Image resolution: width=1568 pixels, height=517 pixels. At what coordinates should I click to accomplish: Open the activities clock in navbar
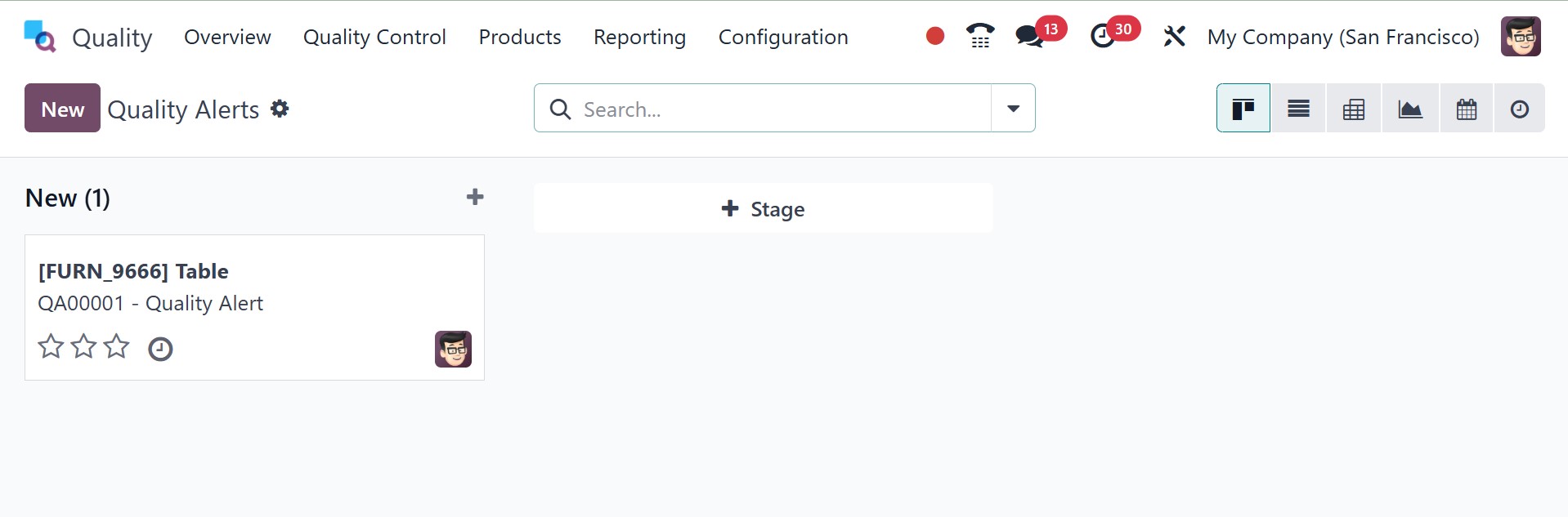[1103, 37]
